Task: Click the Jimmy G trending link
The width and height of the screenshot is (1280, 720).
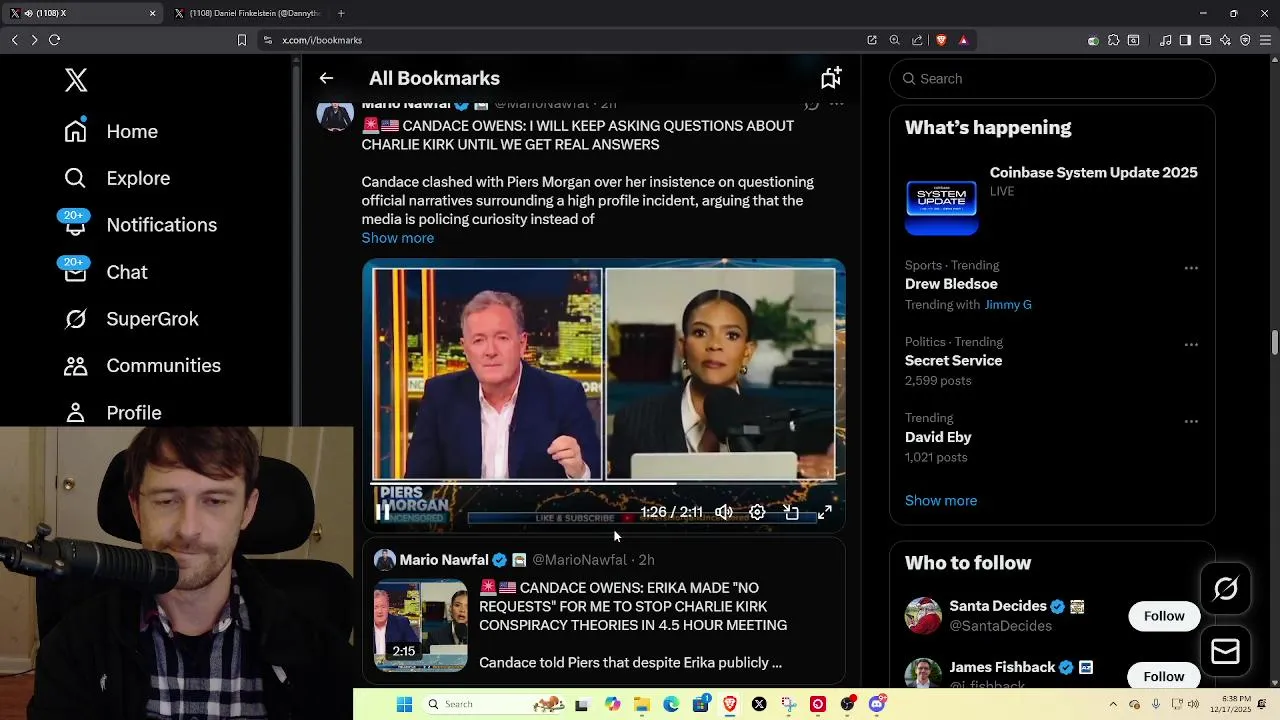Action: pos(1008,305)
